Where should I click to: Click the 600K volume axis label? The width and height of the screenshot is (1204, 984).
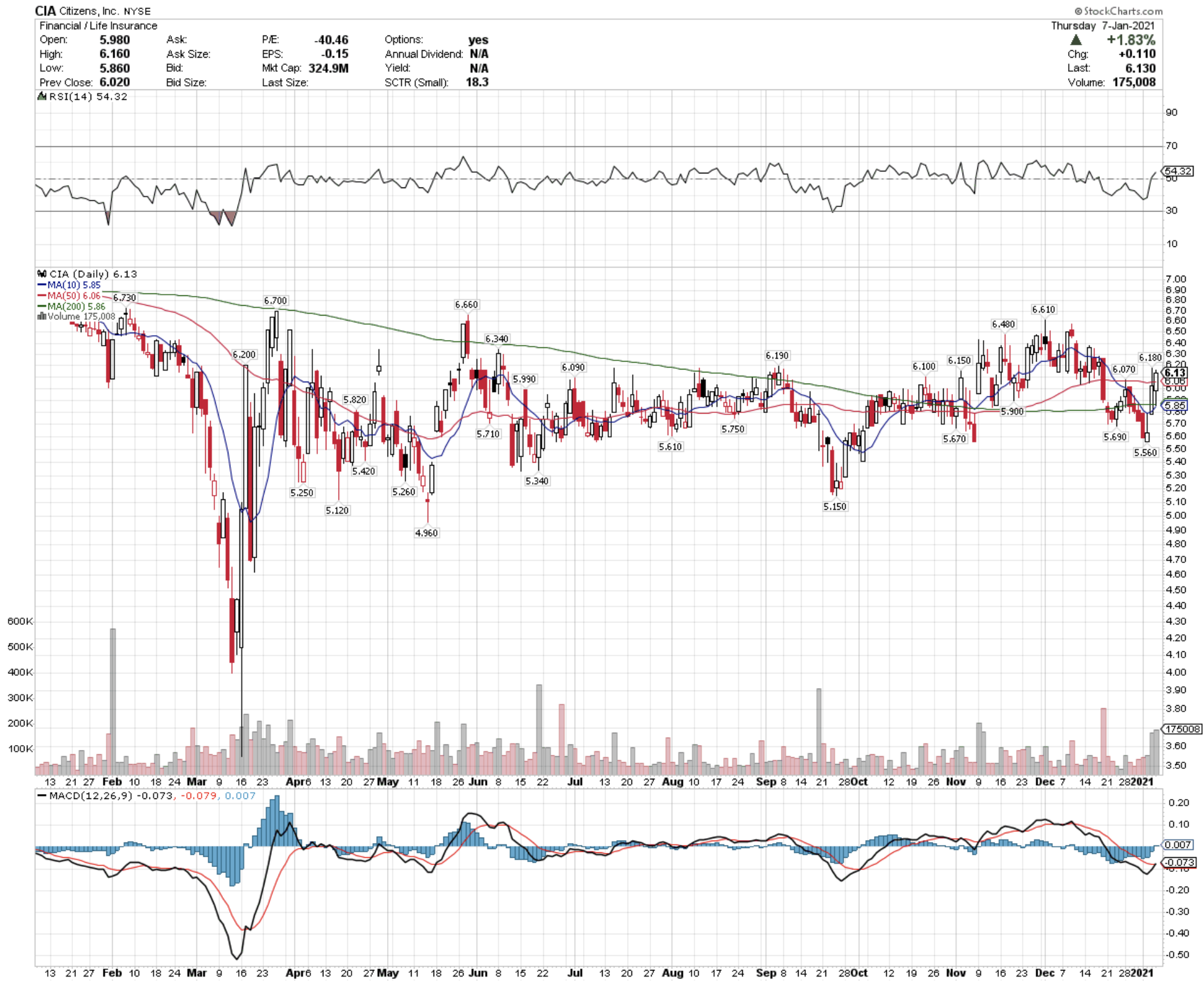[x=20, y=621]
